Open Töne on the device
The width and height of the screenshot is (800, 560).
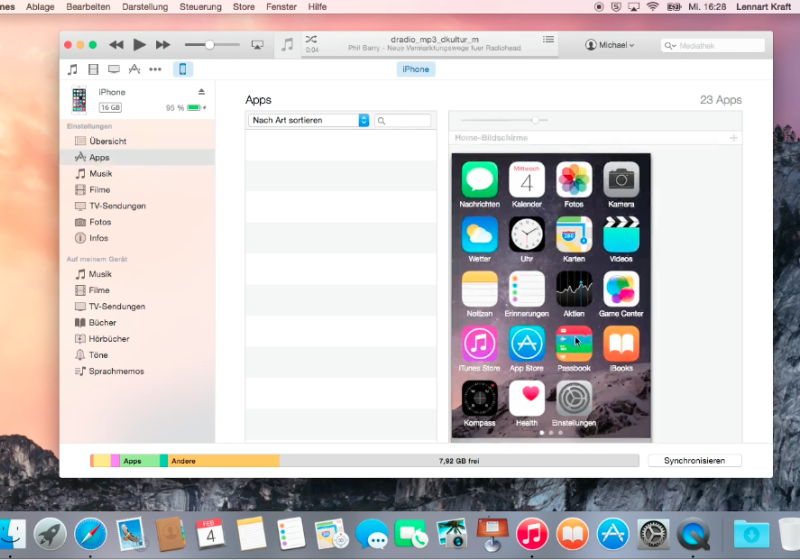pyautogui.click(x=137, y=355)
